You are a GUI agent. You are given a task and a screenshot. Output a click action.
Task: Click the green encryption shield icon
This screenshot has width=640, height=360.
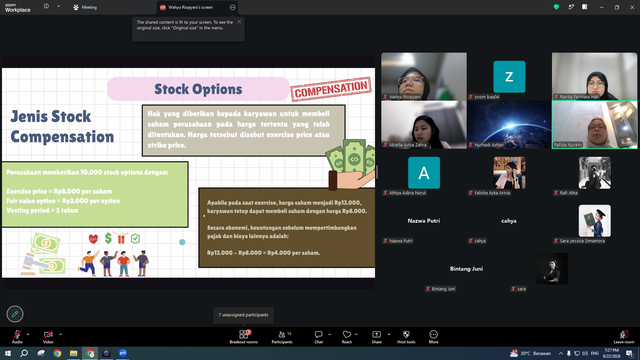[556, 7]
